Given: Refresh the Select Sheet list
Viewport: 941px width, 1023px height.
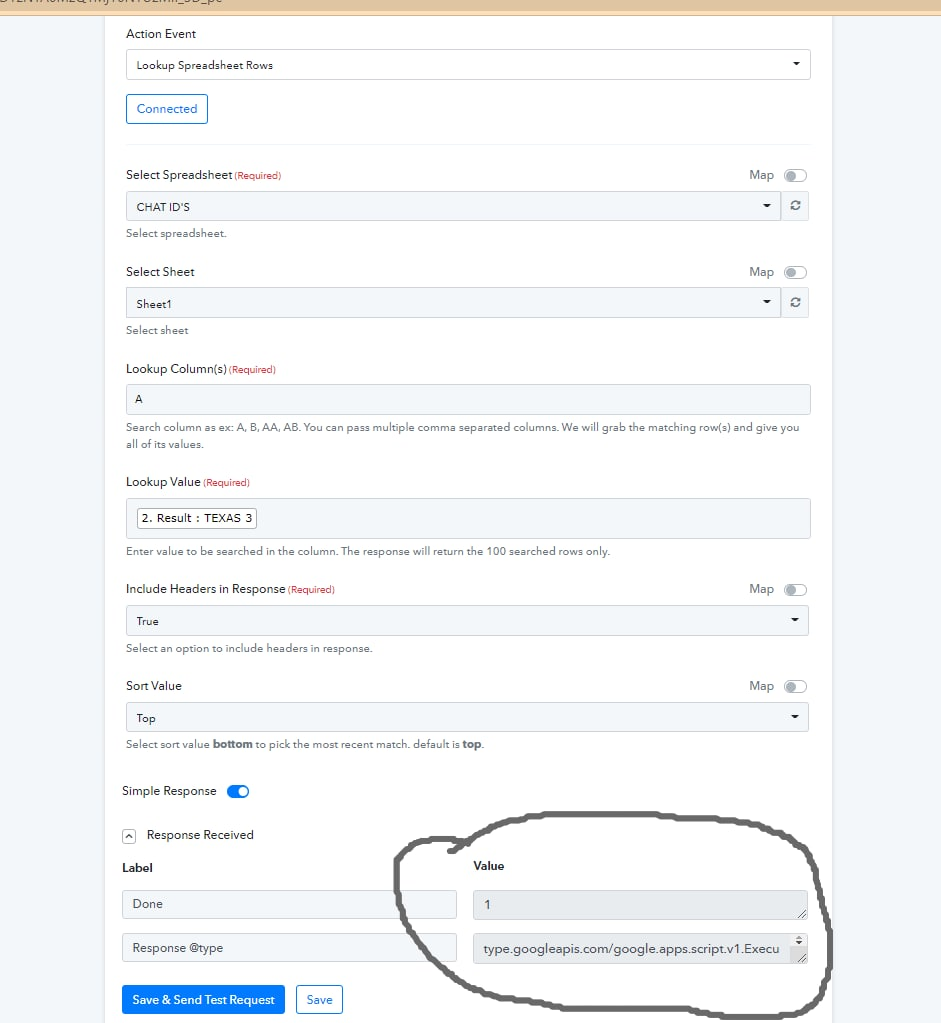Looking at the screenshot, I should (795, 302).
